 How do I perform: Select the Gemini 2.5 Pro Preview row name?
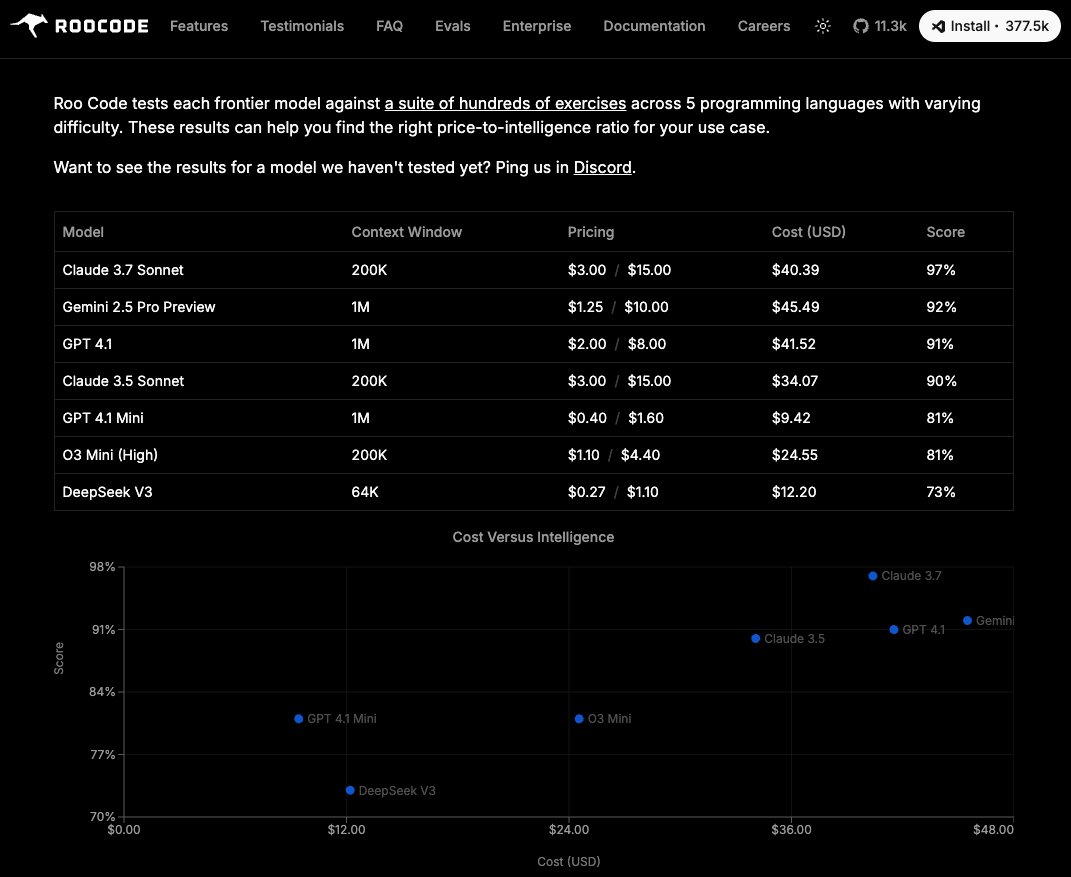click(x=139, y=307)
